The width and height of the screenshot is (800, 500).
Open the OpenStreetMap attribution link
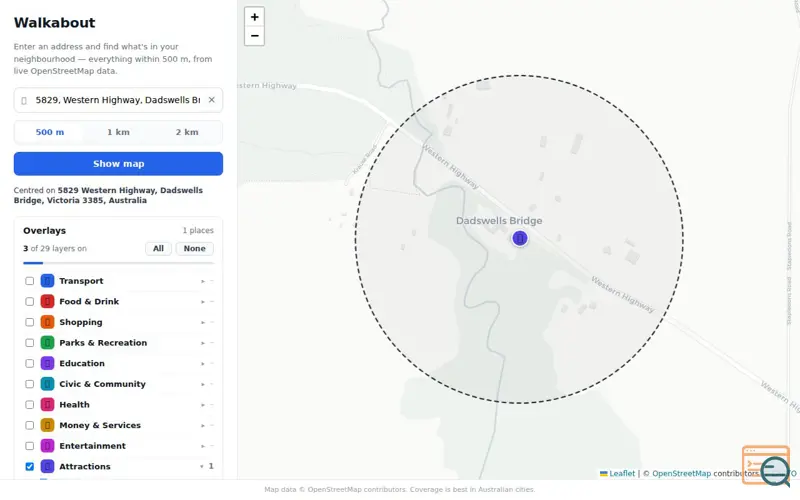(x=681, y=473)
